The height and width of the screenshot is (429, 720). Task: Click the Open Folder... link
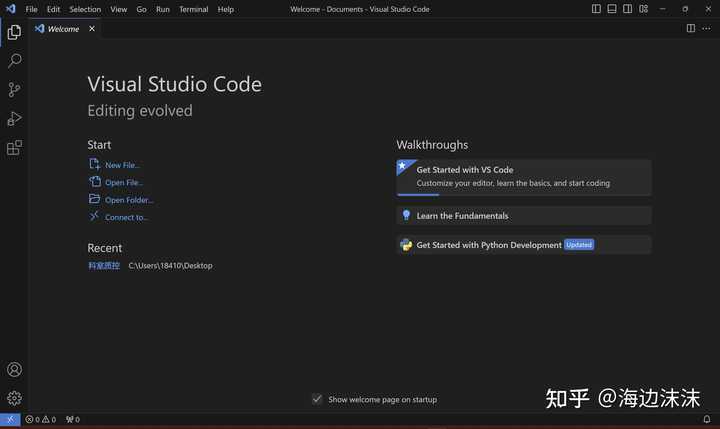click(x=129, y=200)
